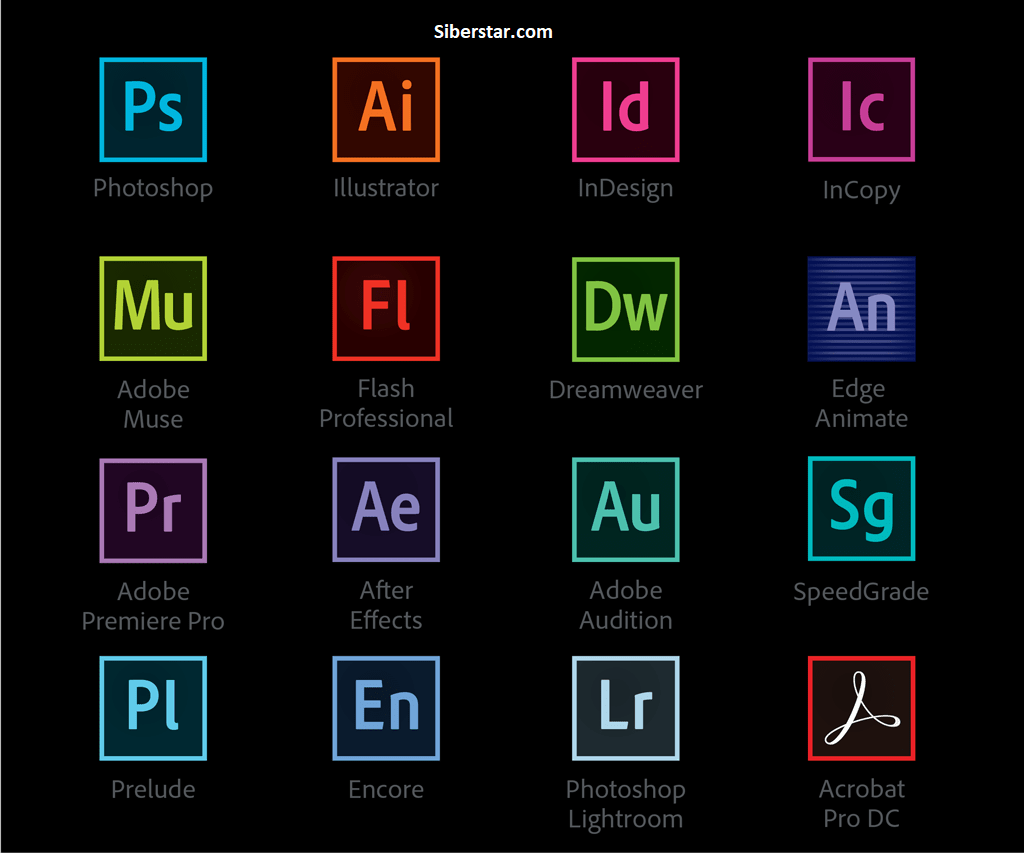Click the "After Effects" text label

(386, 605)
